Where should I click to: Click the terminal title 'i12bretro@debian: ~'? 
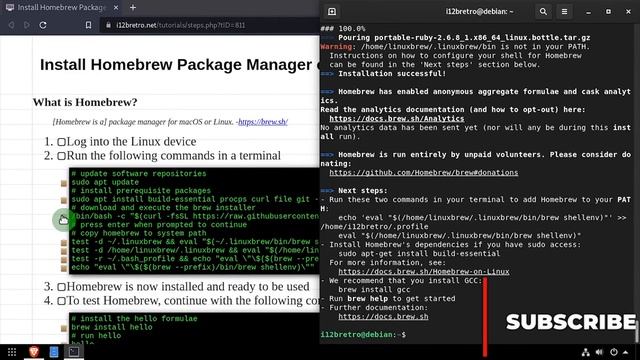coord(479,11)
